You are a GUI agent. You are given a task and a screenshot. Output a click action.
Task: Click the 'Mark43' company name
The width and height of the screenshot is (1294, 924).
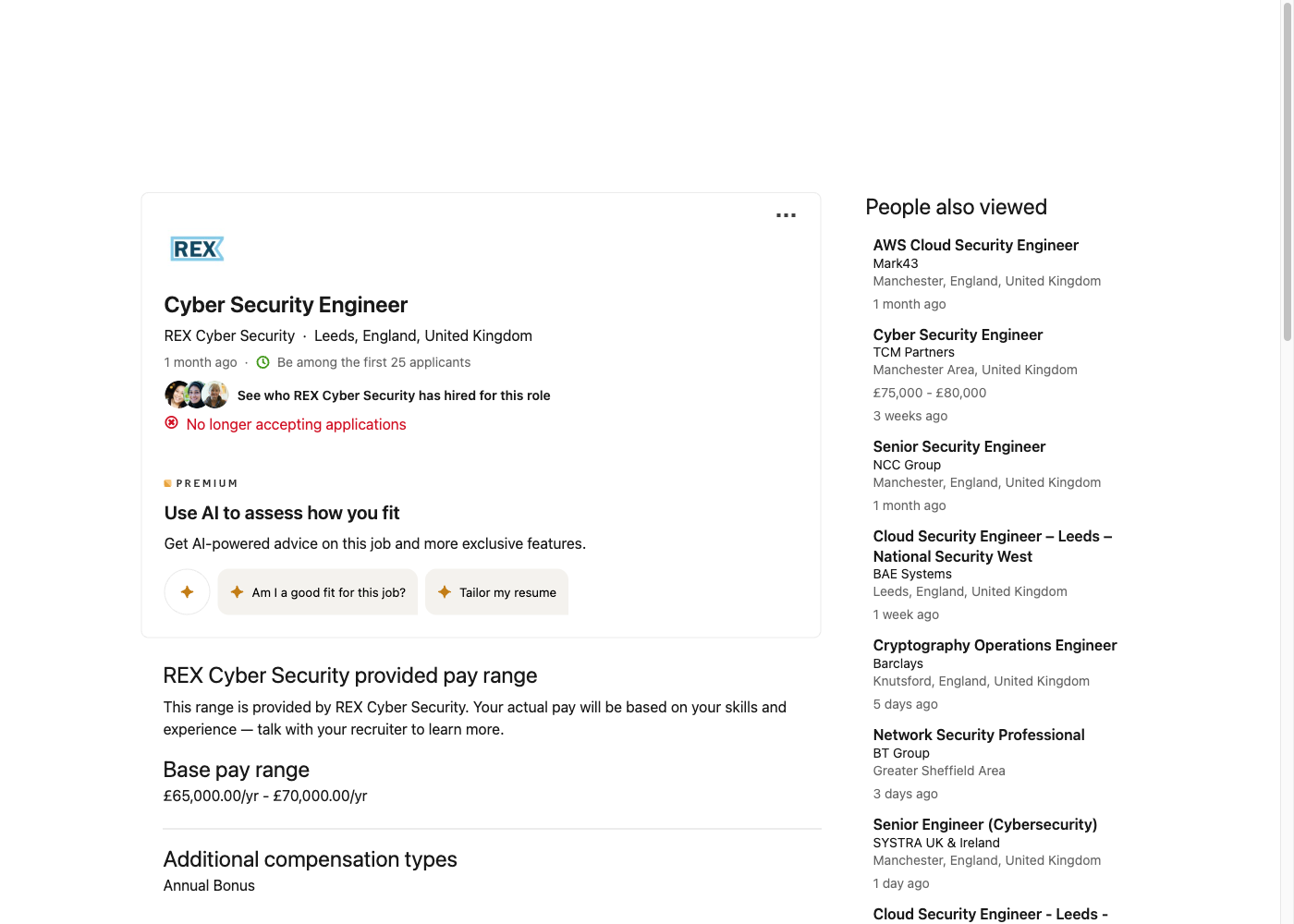tap(896, 263)
